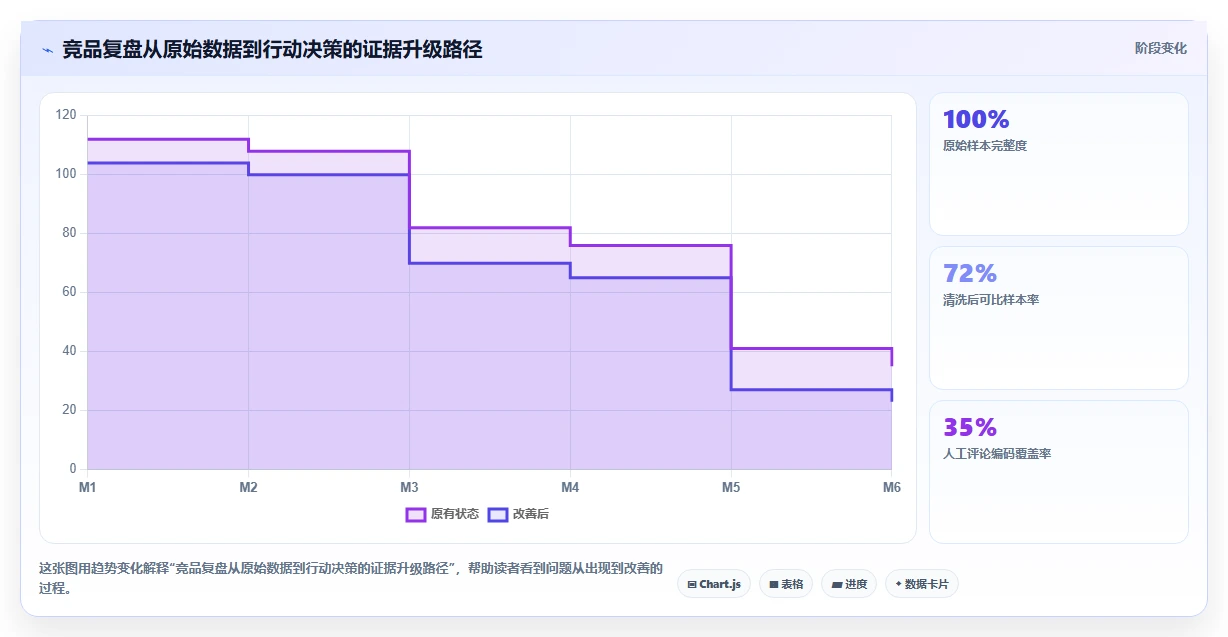Click the M4 axis label
The image size is (1228, 637).
click(x=570, y=488)
